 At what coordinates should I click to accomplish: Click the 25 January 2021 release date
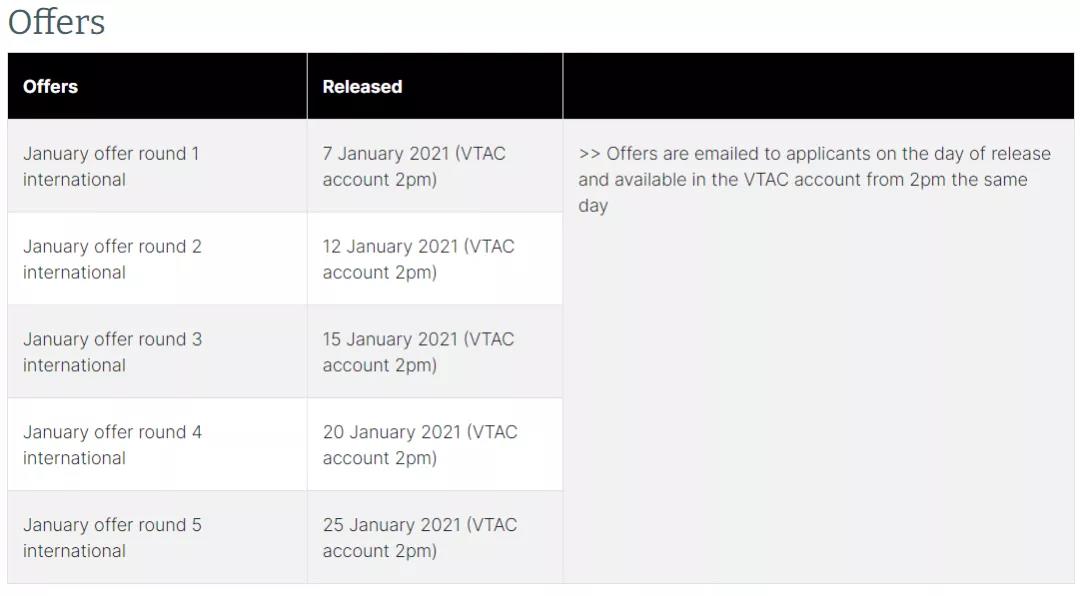point(391,525)
